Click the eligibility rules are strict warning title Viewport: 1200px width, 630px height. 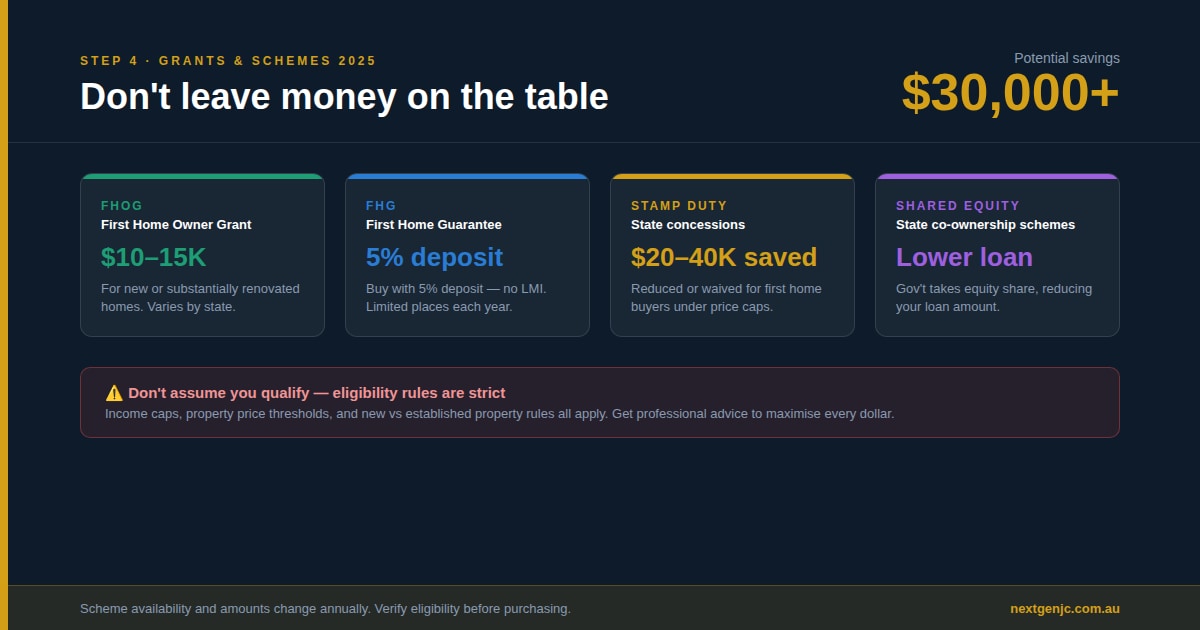point(317,393)
